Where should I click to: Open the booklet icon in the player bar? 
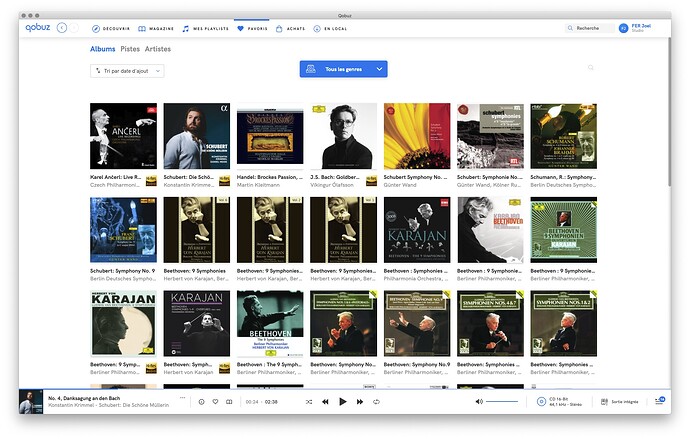[x=229, y=402]
